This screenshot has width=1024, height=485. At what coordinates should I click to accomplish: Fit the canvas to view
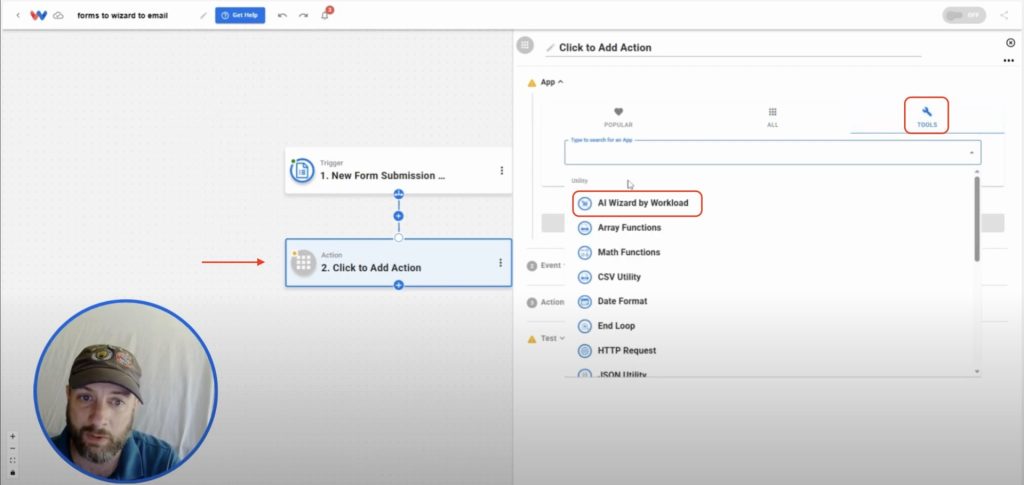click(12, 460)
